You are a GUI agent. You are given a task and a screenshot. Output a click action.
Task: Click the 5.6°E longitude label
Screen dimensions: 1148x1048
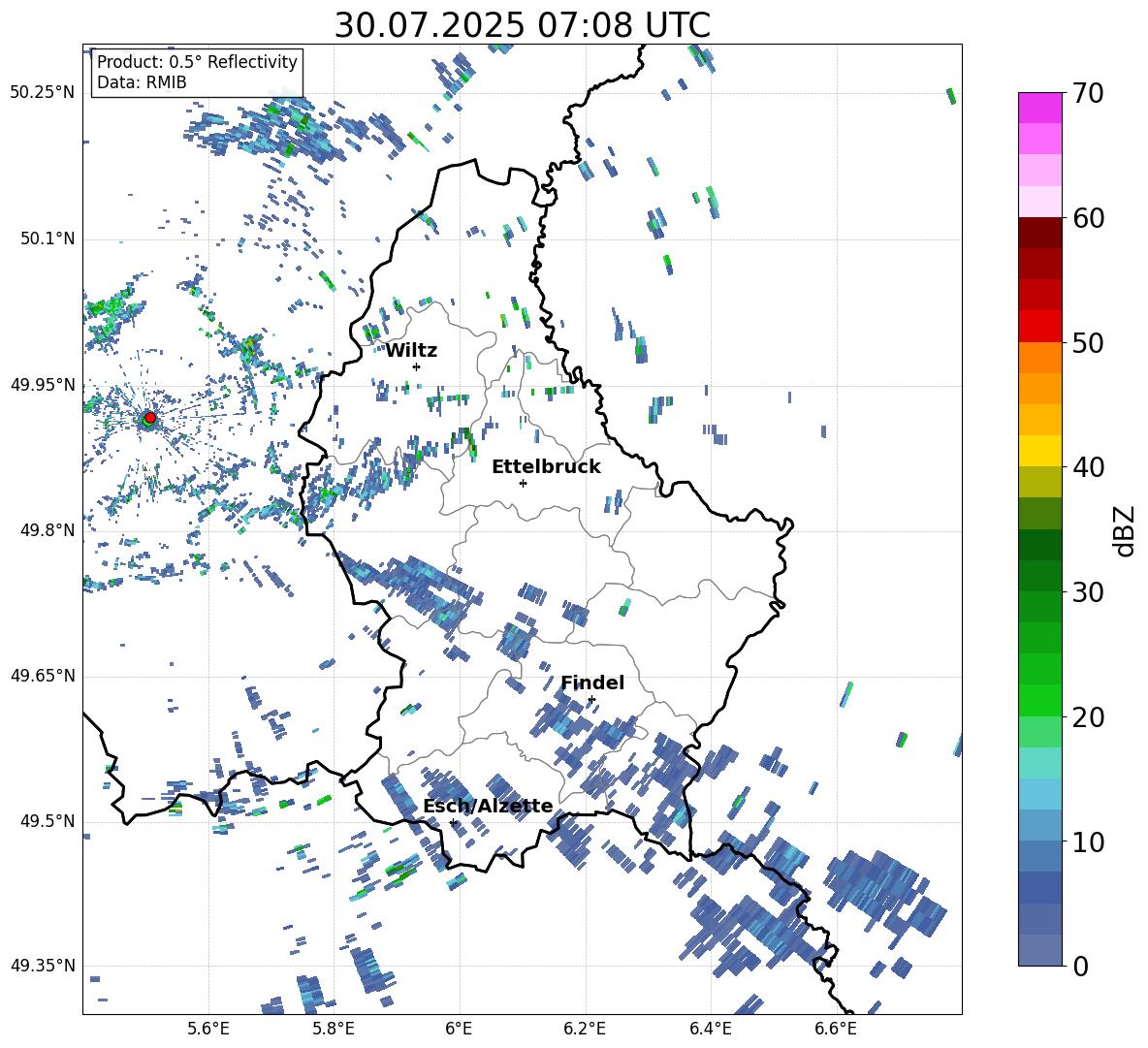click(x=208, y=1029)
